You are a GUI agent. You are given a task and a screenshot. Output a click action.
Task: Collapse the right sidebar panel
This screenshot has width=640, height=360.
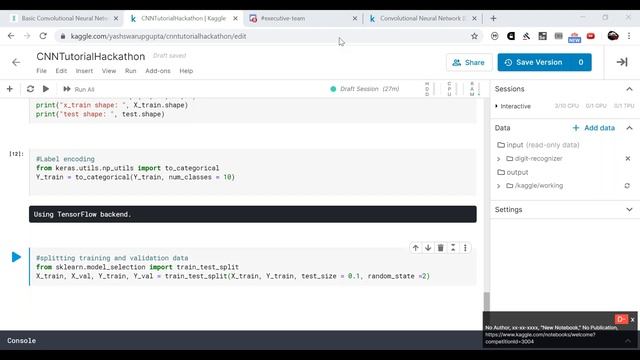pyautogui.click(x=622, y=62)
